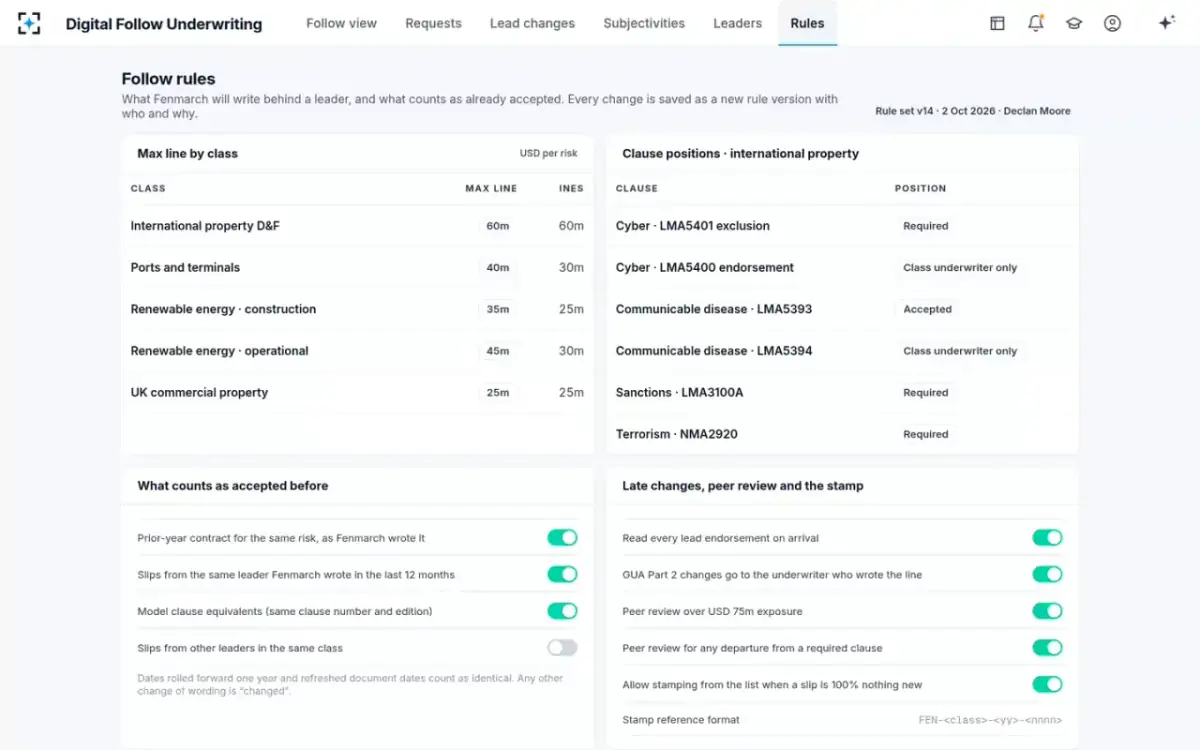Click the 30m value in Ports and terminals row
The height and width of the screenshot is (750, 1200).
[571, 268]
